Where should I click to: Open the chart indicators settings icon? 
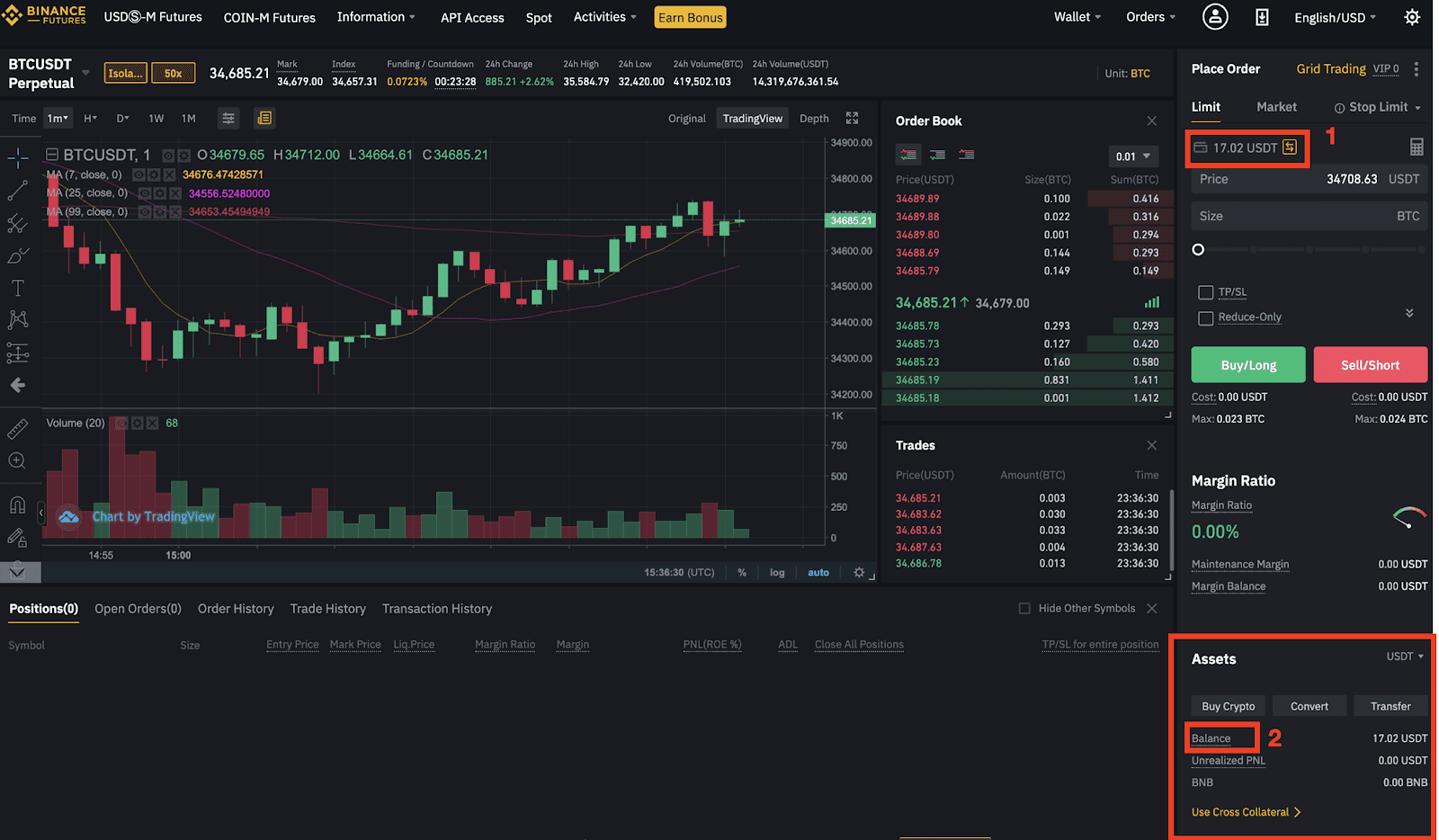pos(228,119)
